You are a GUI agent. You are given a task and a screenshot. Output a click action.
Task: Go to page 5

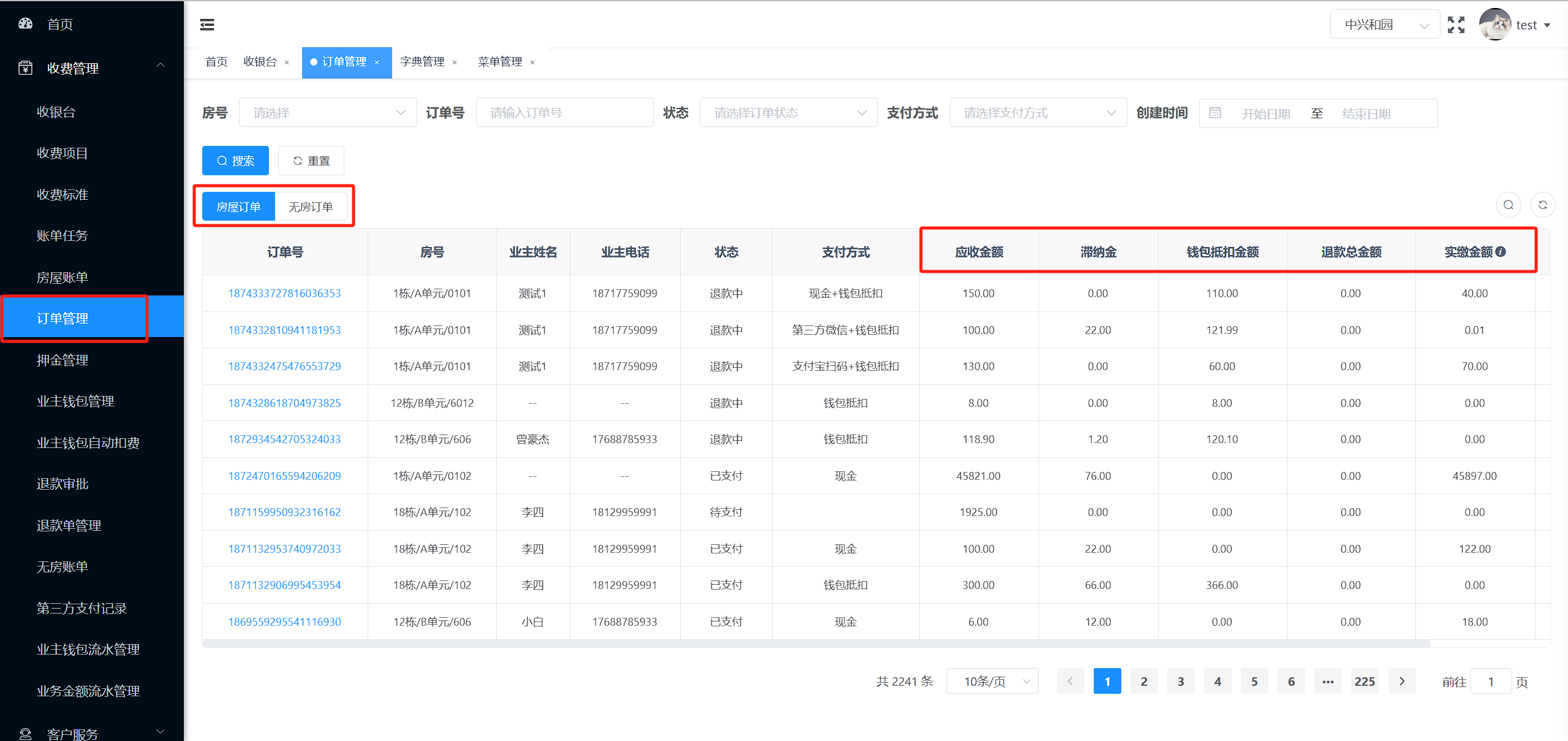pyautogui.click(x=1254, y=682)
